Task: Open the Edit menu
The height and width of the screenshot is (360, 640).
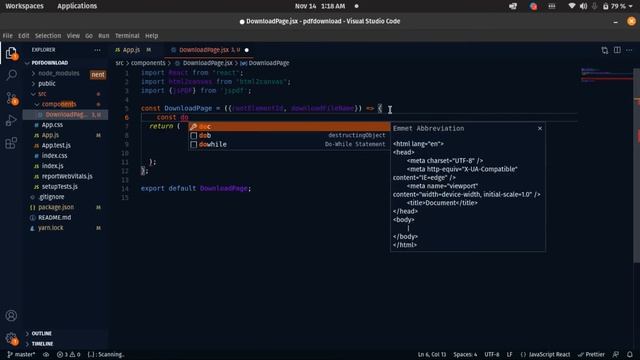Action: (24, 36)
